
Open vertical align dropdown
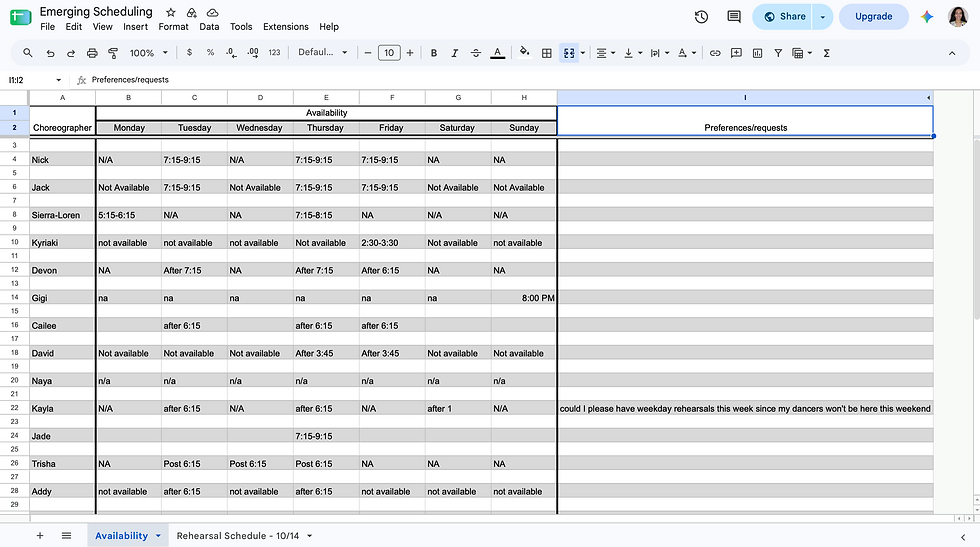click(x=632, y=53)
